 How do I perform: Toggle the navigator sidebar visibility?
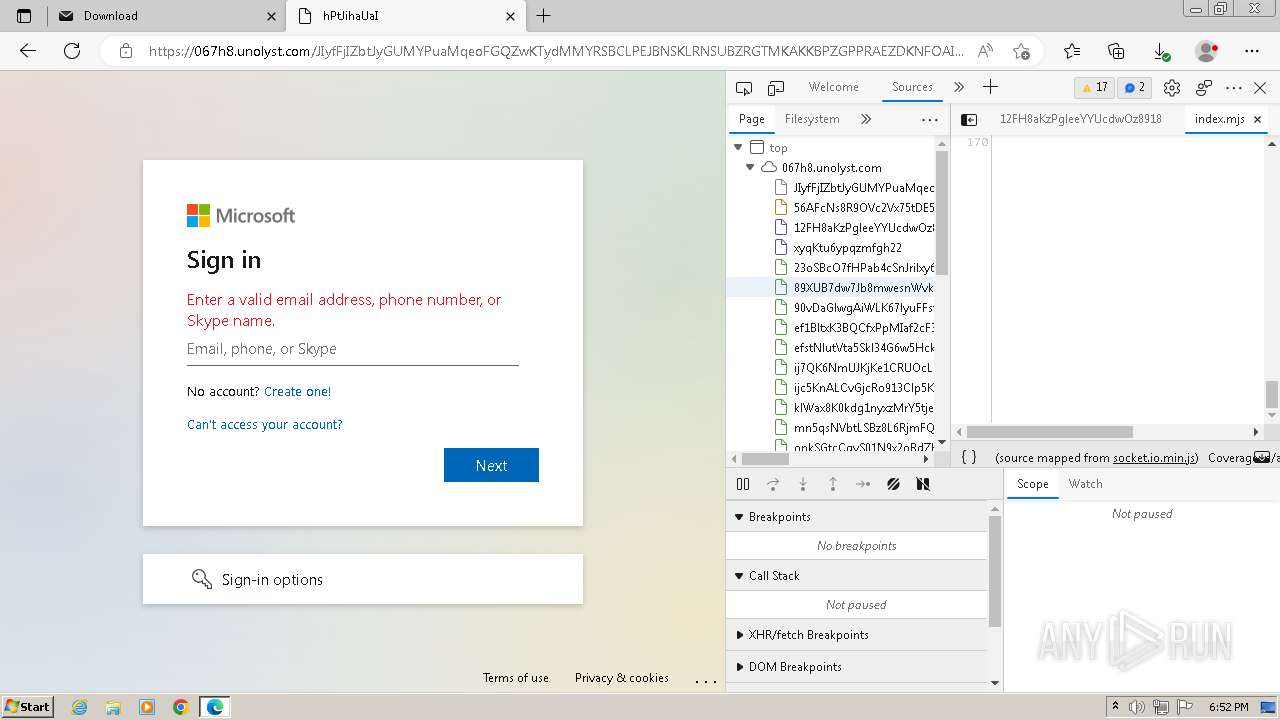tap(968, 119)
